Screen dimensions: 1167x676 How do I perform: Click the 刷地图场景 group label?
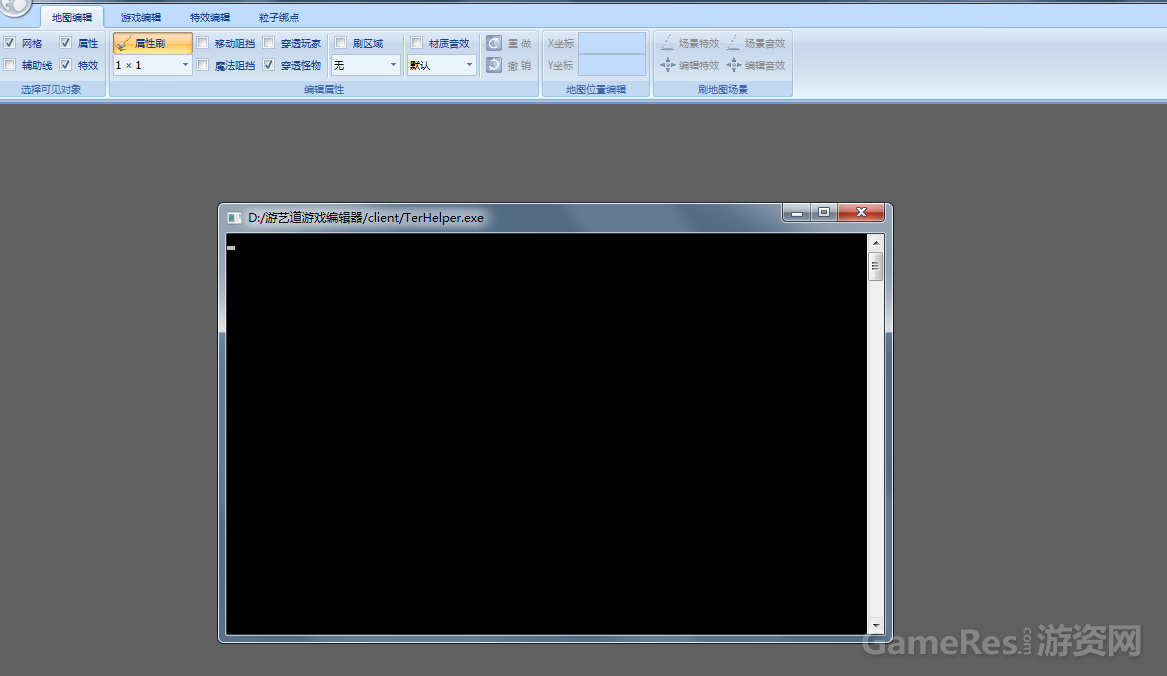(x=723, y=89)
